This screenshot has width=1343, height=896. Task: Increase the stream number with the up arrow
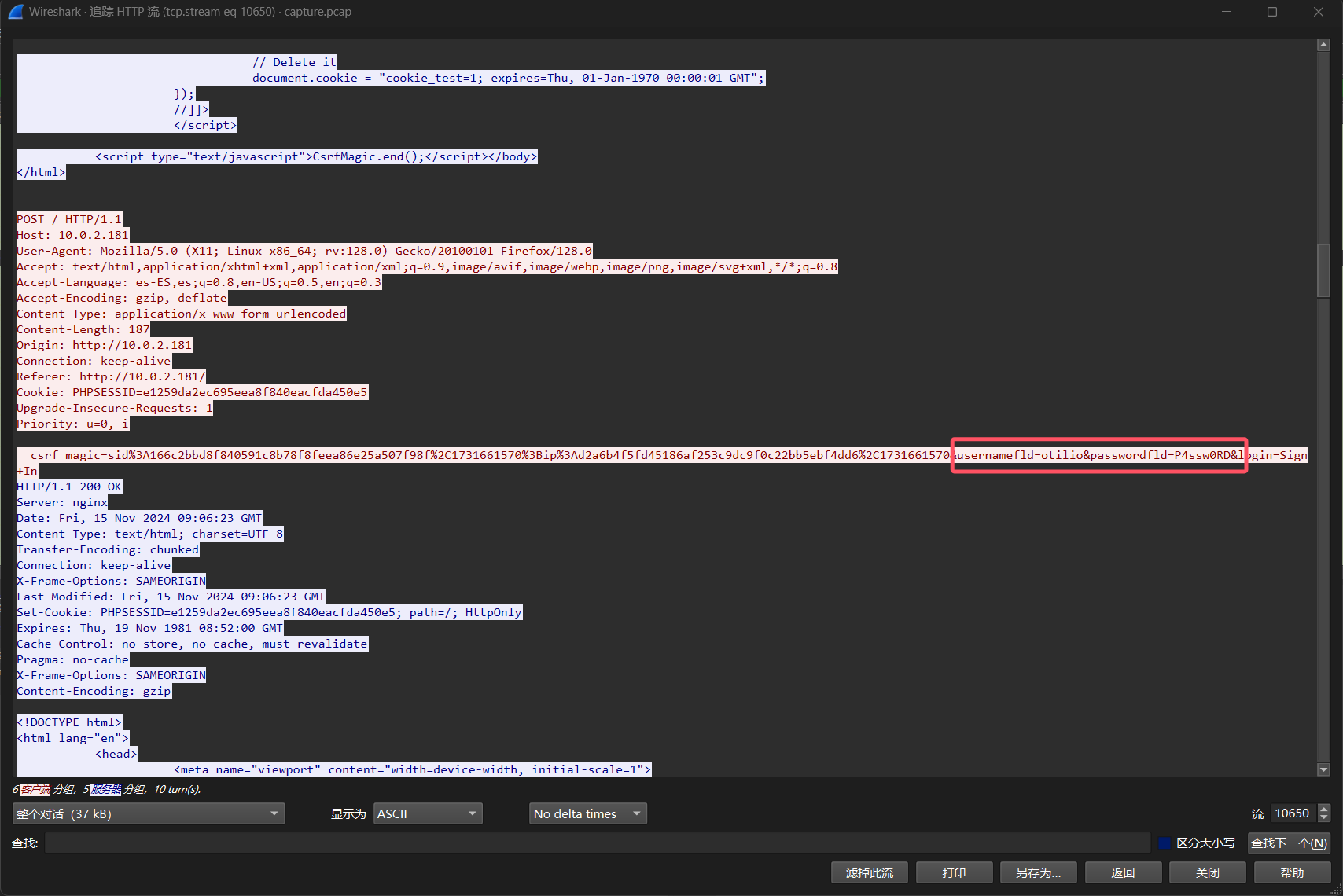coord(1324,809)
